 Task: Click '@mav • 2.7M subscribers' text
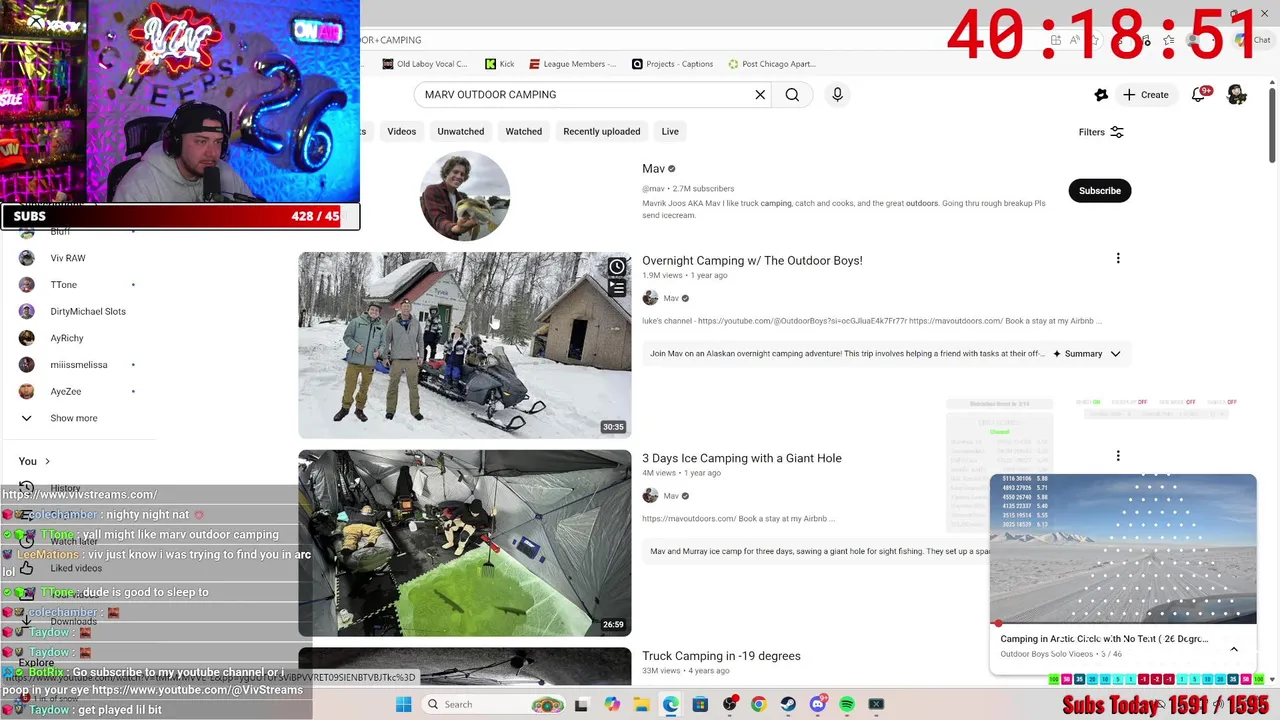coord(688,188)
